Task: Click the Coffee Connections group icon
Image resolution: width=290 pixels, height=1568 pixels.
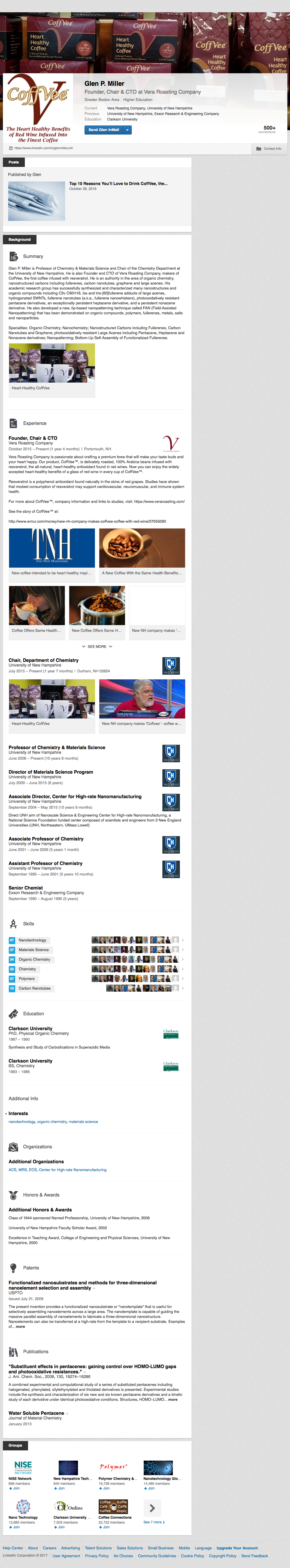Action: 113,1506
